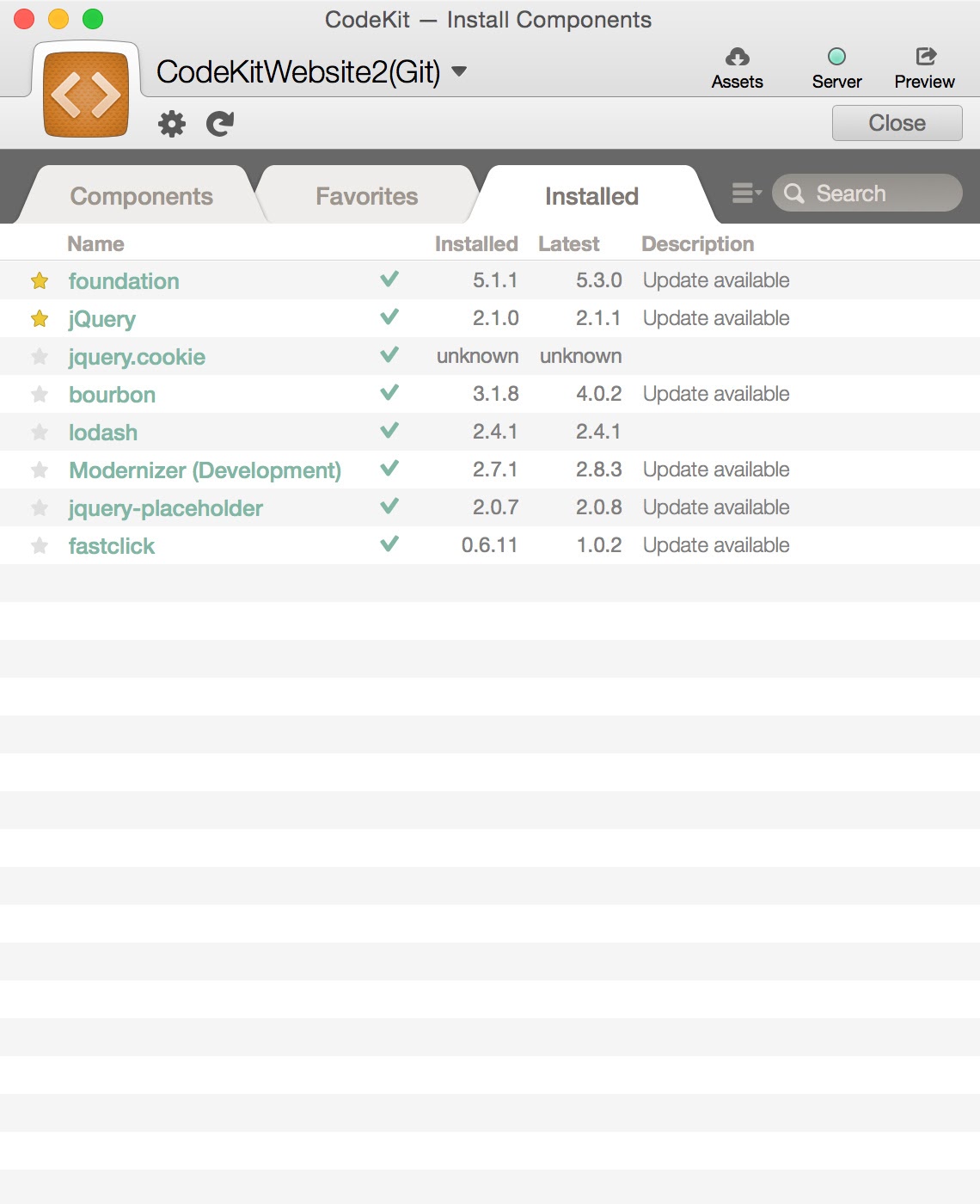Switch to the Favorites tab
980x1204 pixels.
click(x=367, y=196)
